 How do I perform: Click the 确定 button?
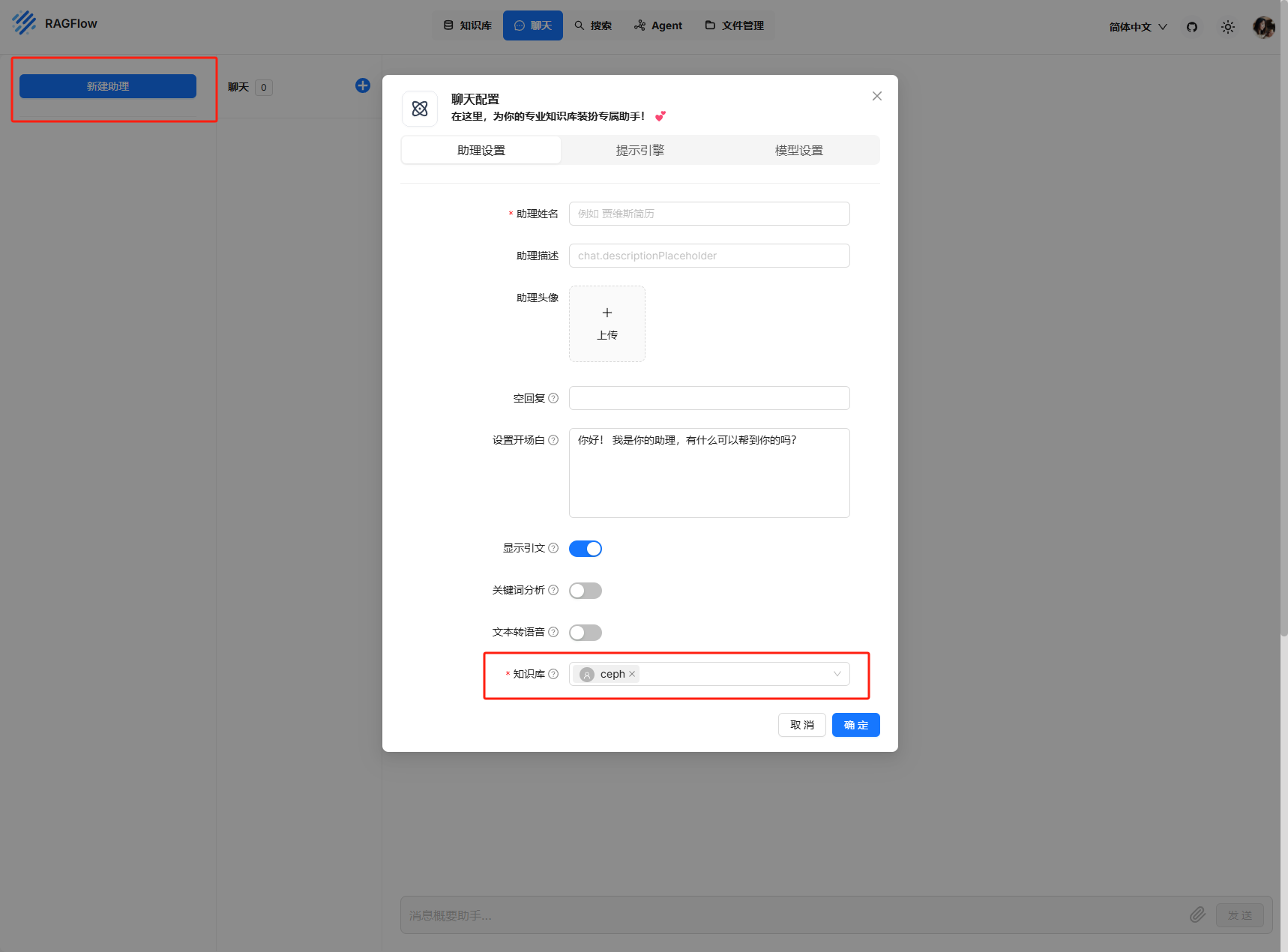(x=856, y=725)
